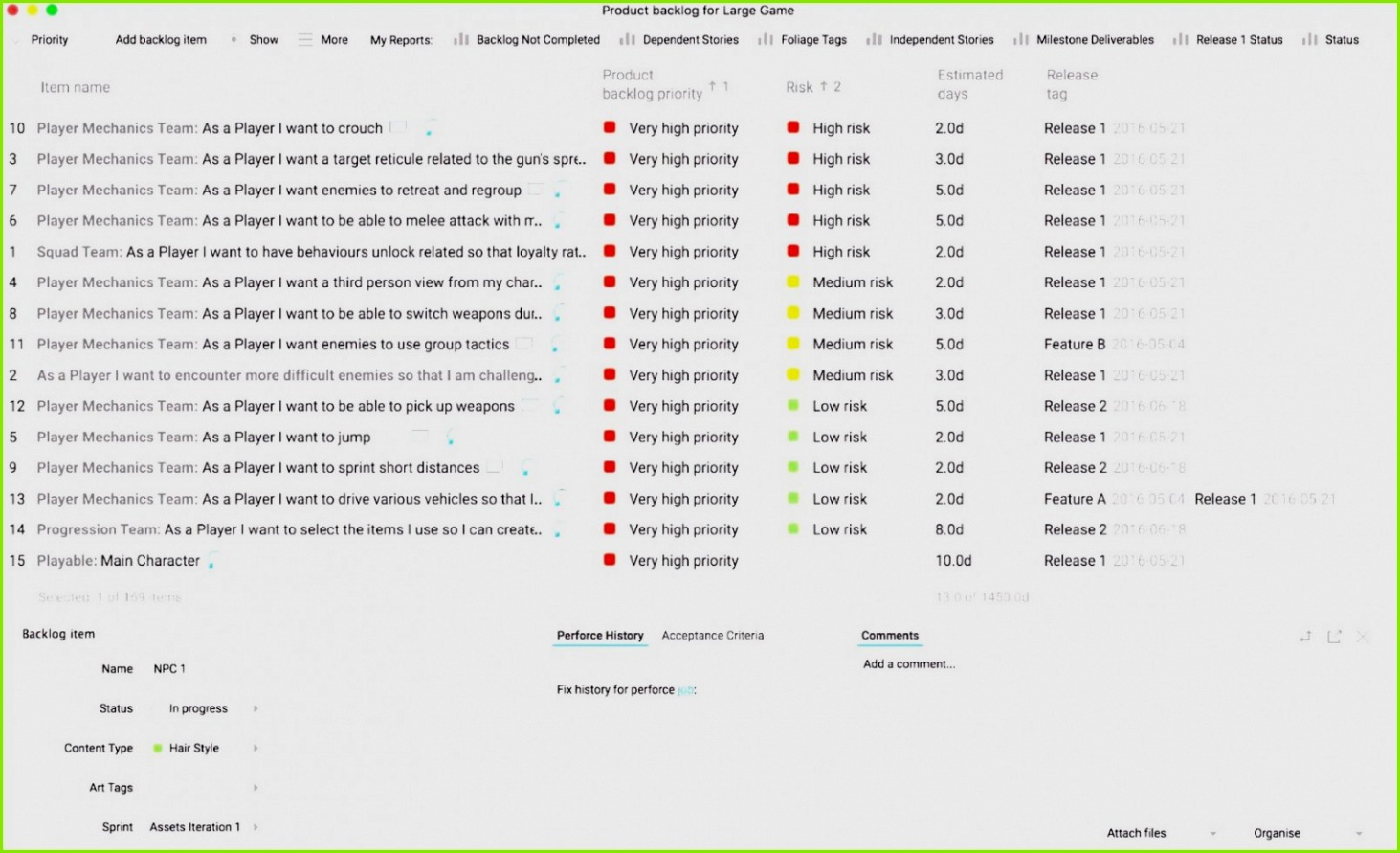The height and width of the screenshot is (853, 1400).
Task: Switch to the Perforce History tab
Action: [600, 635]
